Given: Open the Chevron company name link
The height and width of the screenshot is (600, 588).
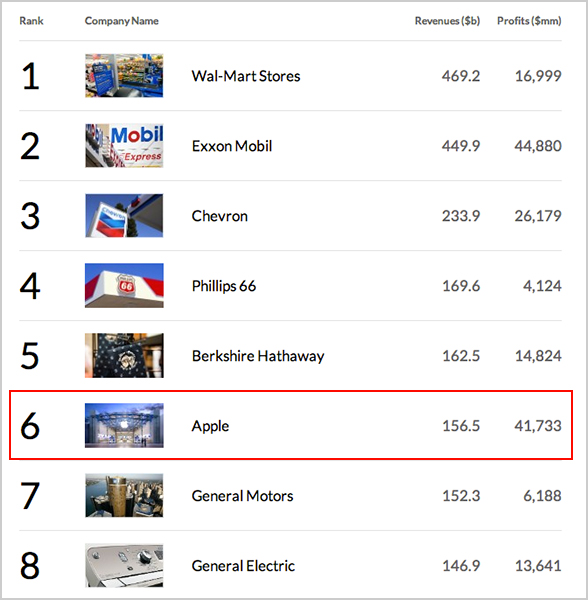Looking at the screenshot, I should tap(220, 216).
